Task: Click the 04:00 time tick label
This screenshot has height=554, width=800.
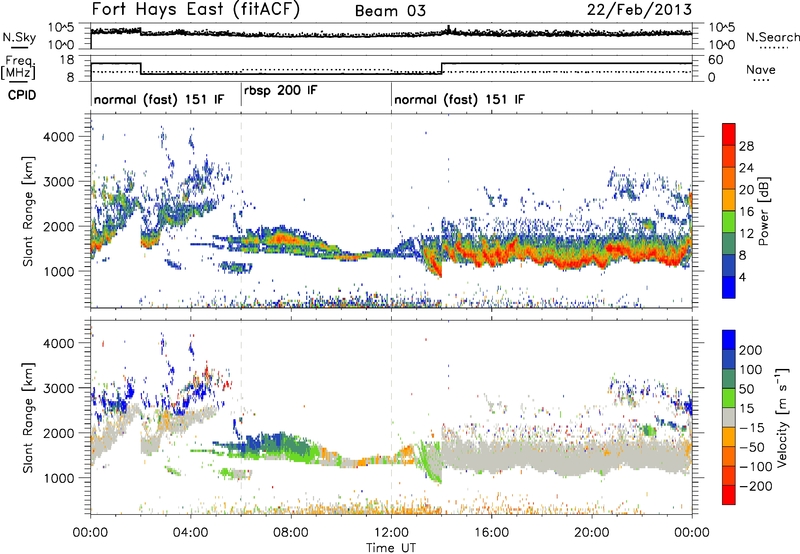Action: [190, 533]
